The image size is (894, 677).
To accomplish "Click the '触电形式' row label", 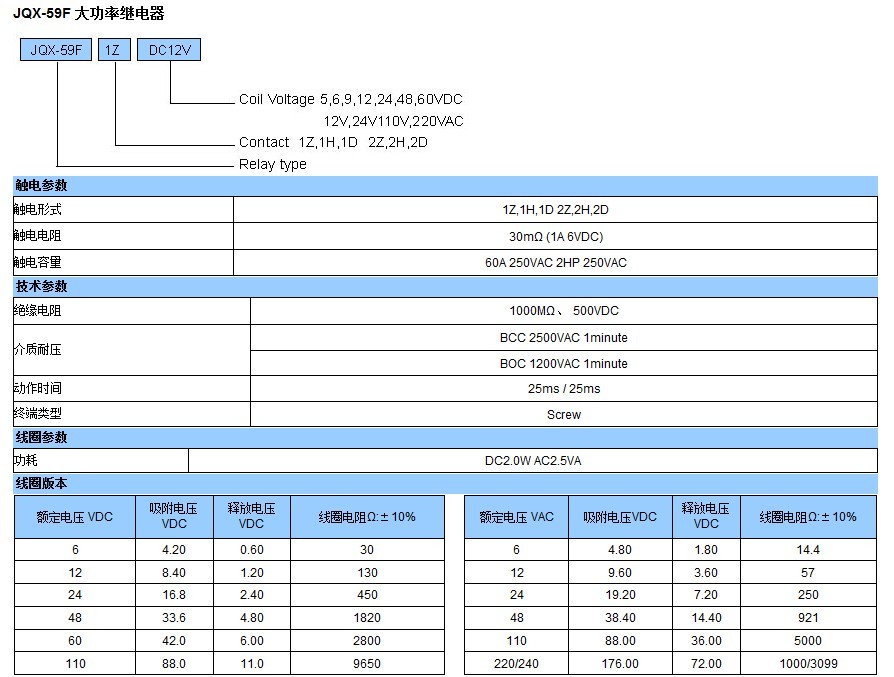I will pos(123,209).
